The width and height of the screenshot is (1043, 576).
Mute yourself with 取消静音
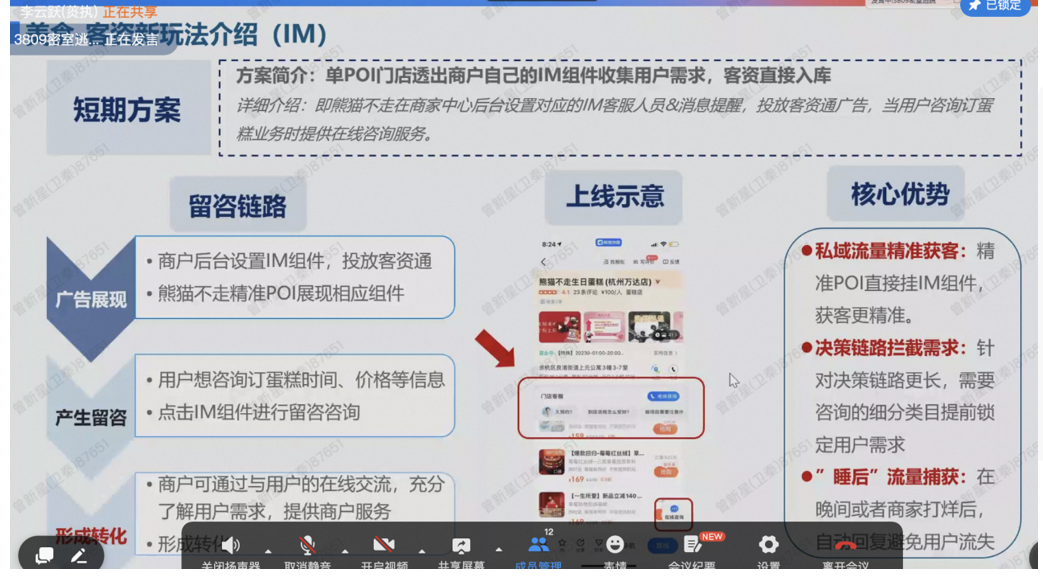pyautogui.click(x=308, y=543)
